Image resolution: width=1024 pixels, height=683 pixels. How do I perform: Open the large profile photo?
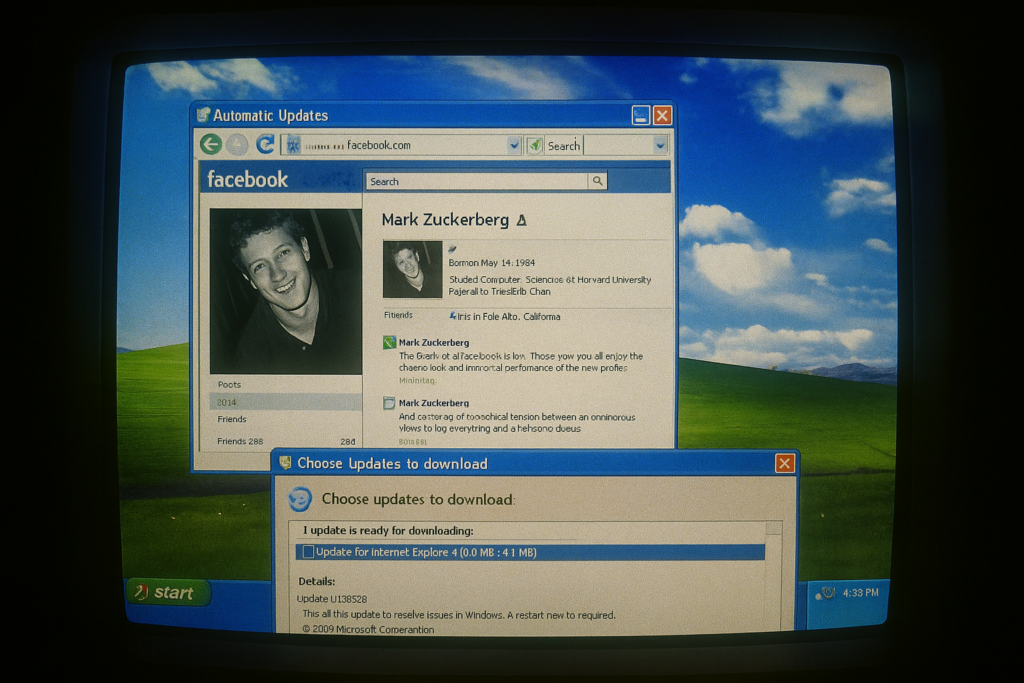[x=286, y=292]
